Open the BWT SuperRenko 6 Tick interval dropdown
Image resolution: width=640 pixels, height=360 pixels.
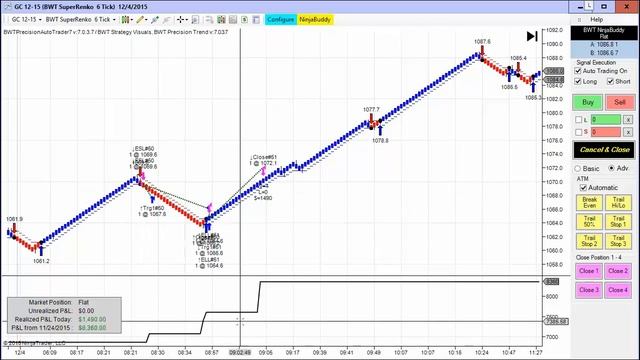click(x=80, y=20)
